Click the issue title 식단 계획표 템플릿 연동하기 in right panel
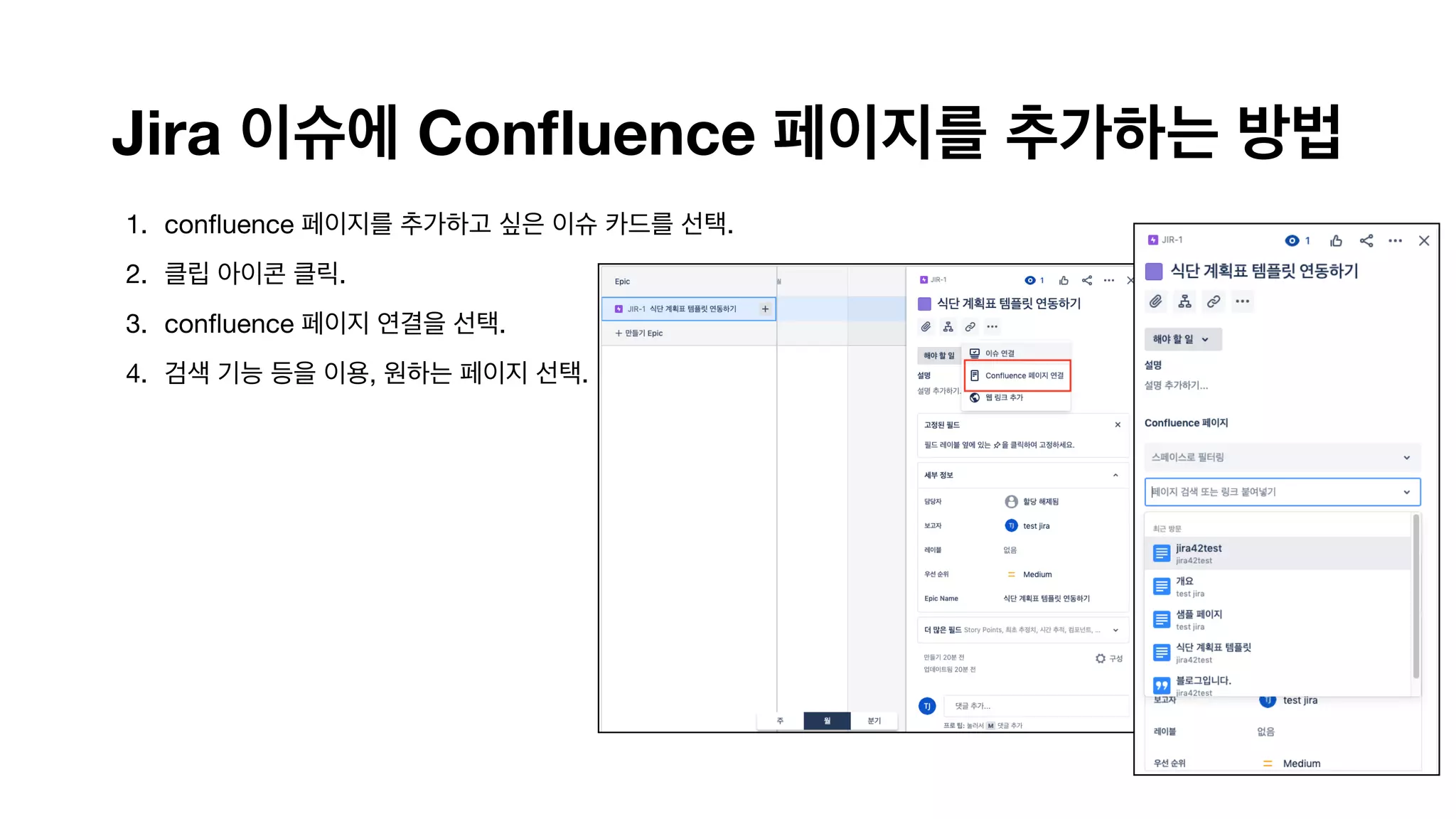 point(1264,271)
